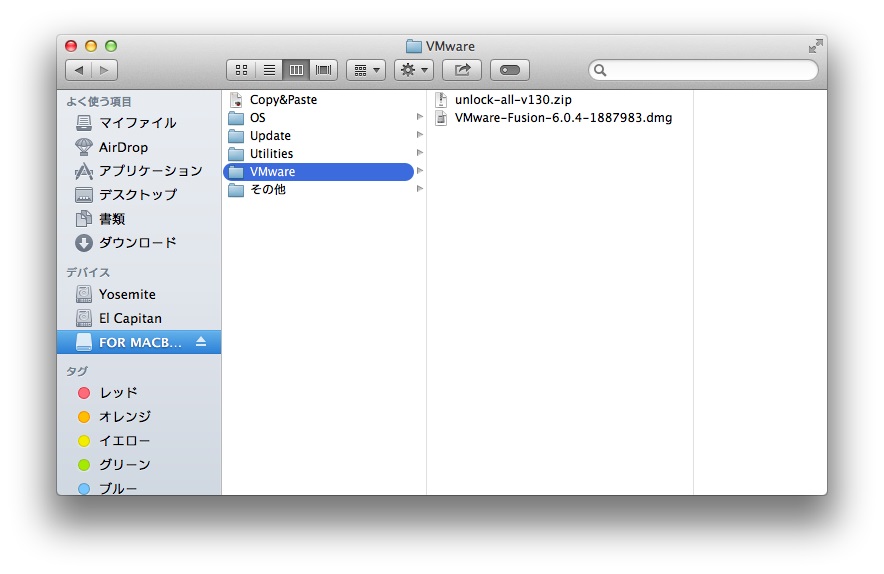Click the よく使う項目 sidebar header

[99, 101]
